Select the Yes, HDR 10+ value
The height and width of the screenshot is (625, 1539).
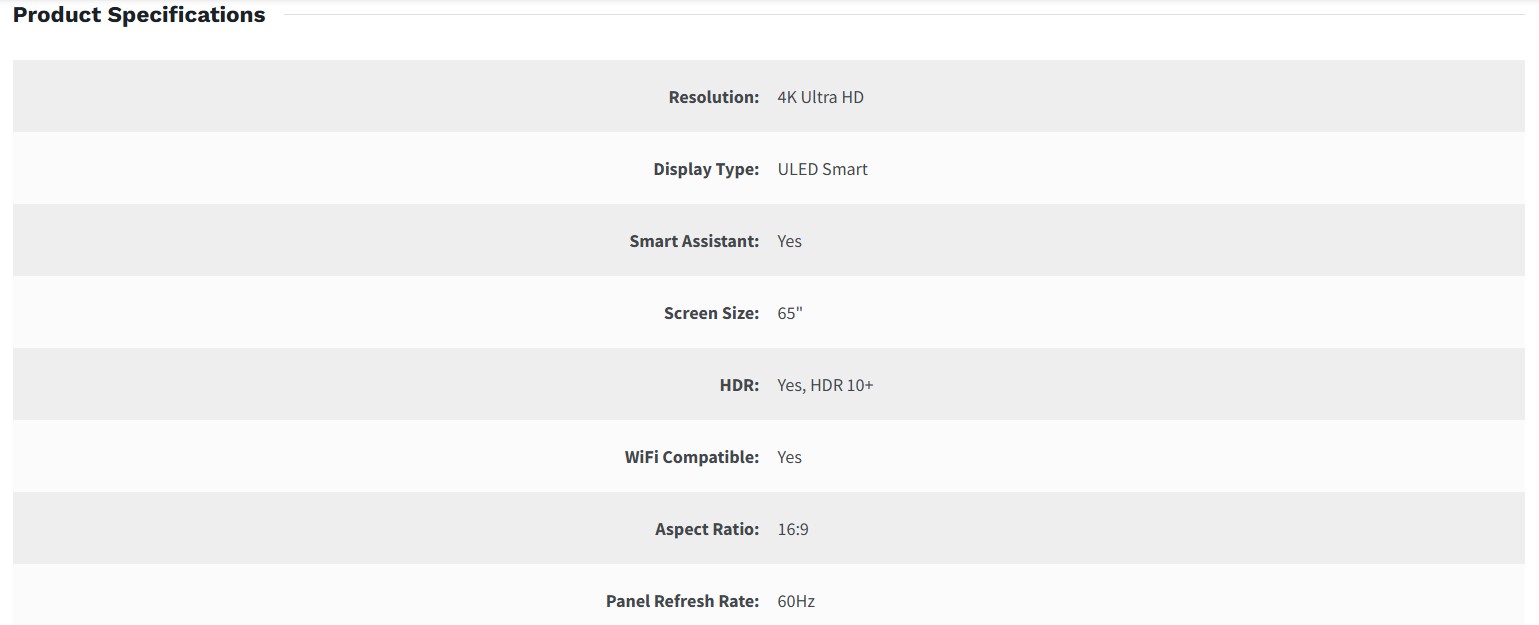[825, 385]
